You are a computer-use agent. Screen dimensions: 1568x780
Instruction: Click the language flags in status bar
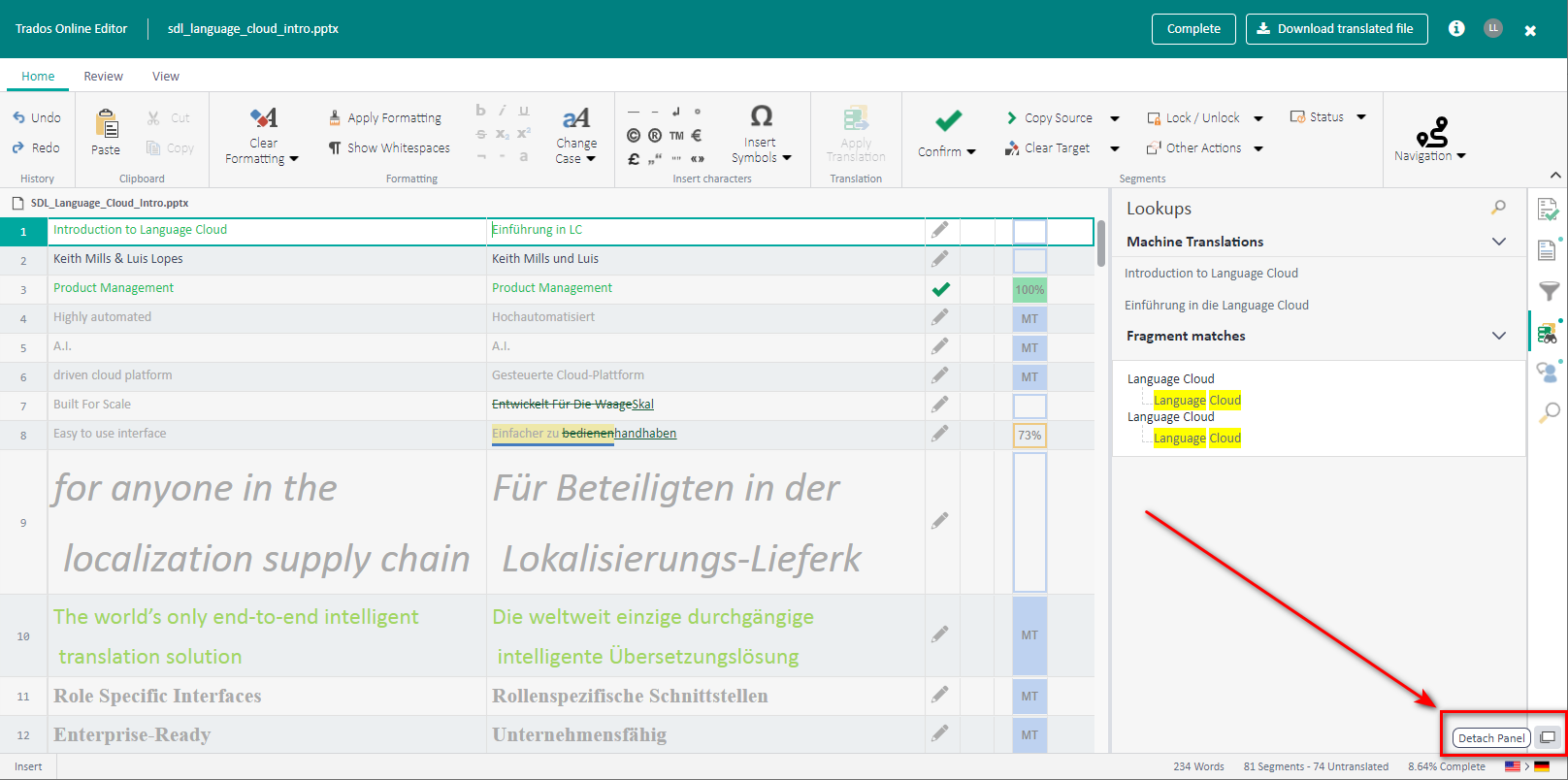click(x=1527, y=766)
